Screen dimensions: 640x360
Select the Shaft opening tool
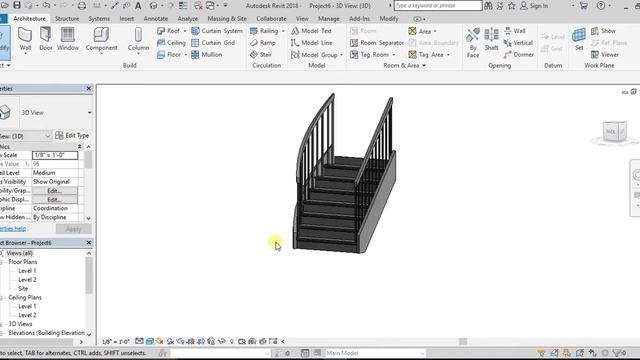point(491,40)
